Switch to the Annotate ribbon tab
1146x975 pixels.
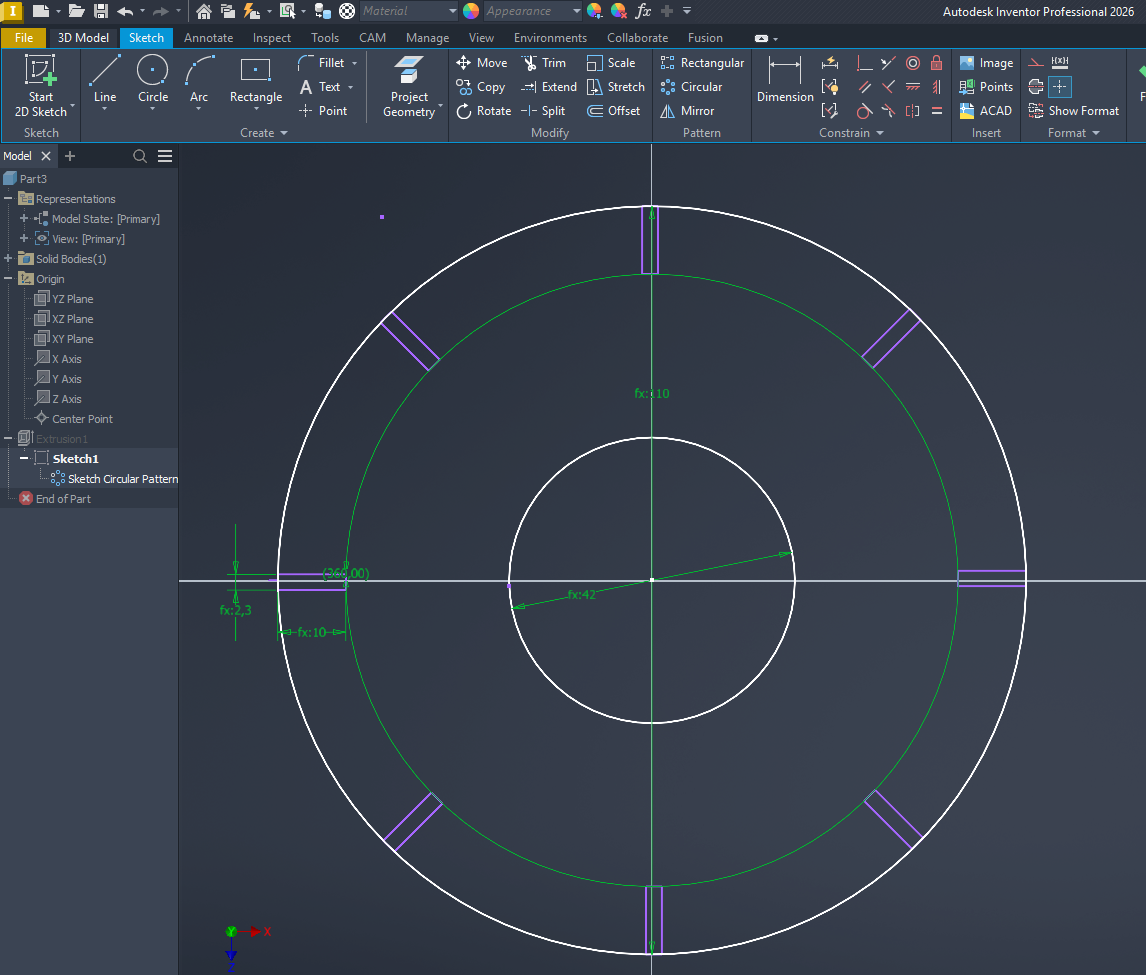[208, 37]
